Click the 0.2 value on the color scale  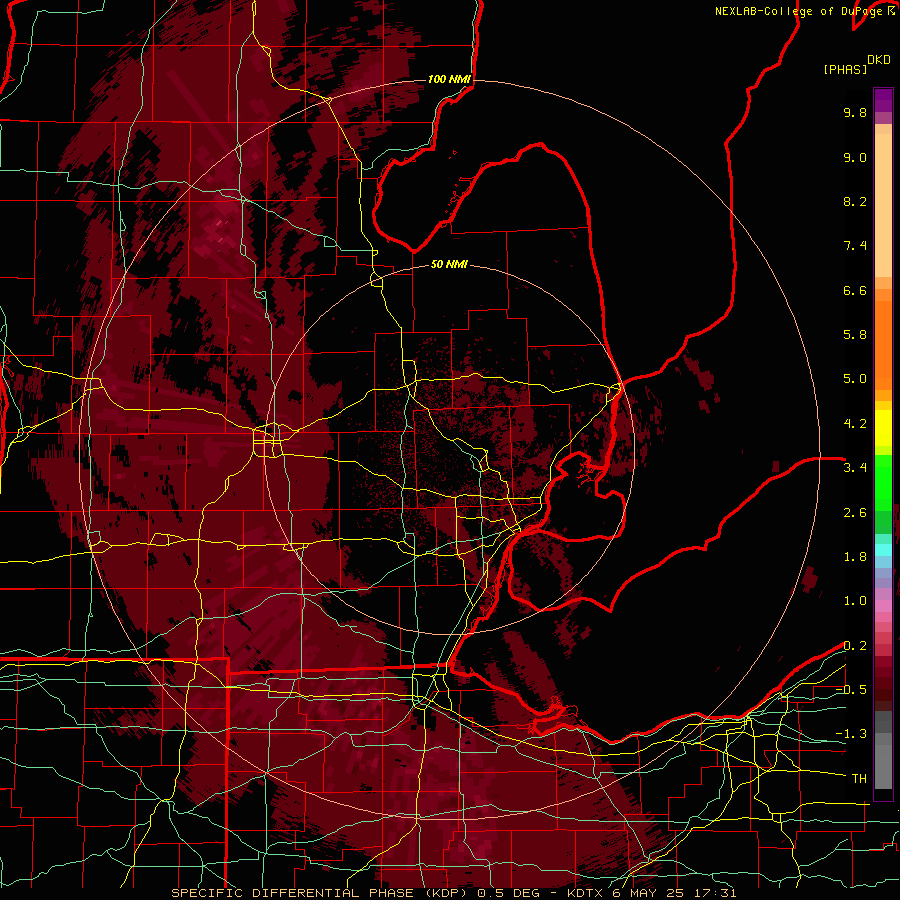click(x=855, y=646)
